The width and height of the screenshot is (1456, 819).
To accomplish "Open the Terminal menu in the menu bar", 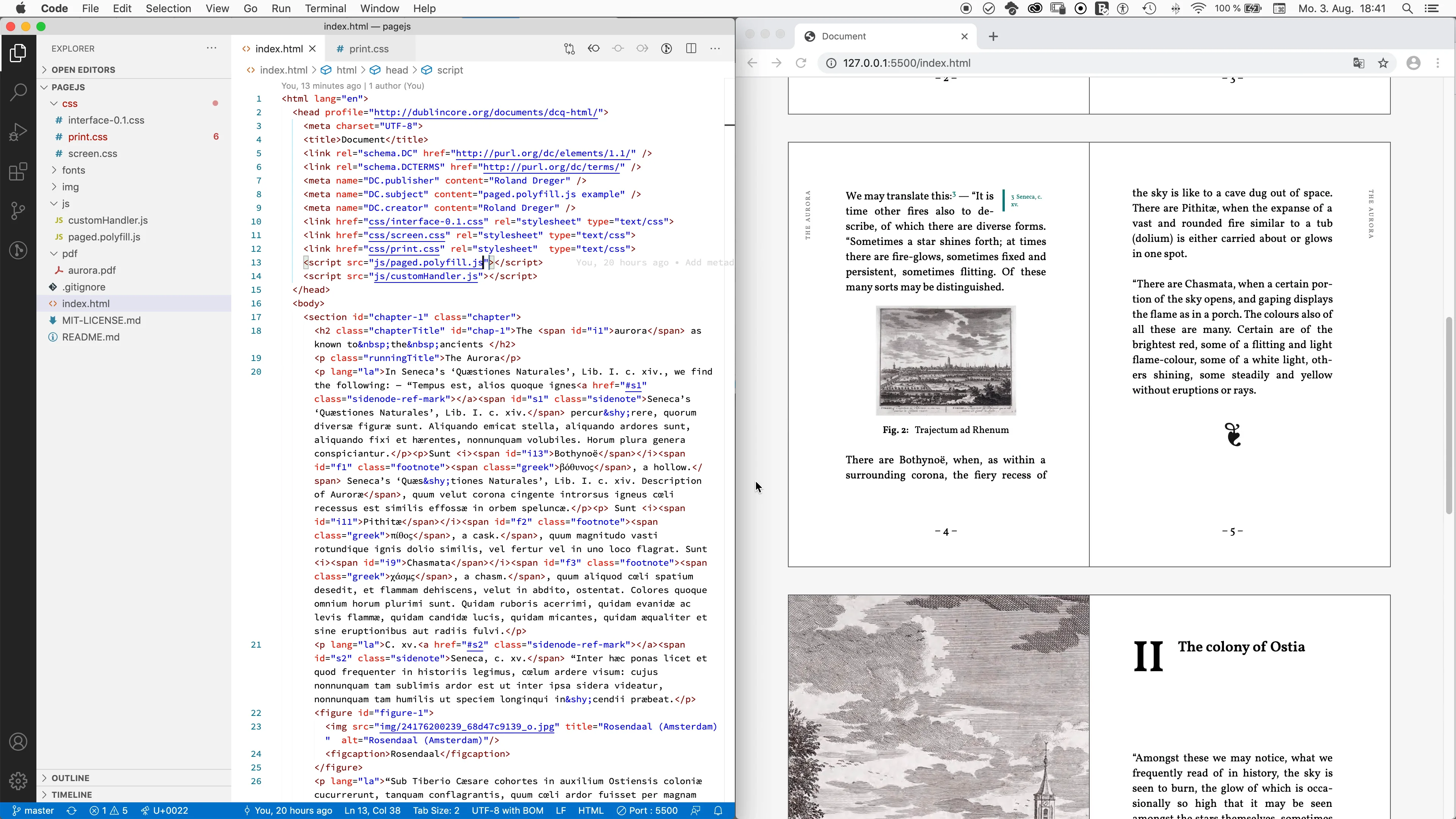I will 326,8.
